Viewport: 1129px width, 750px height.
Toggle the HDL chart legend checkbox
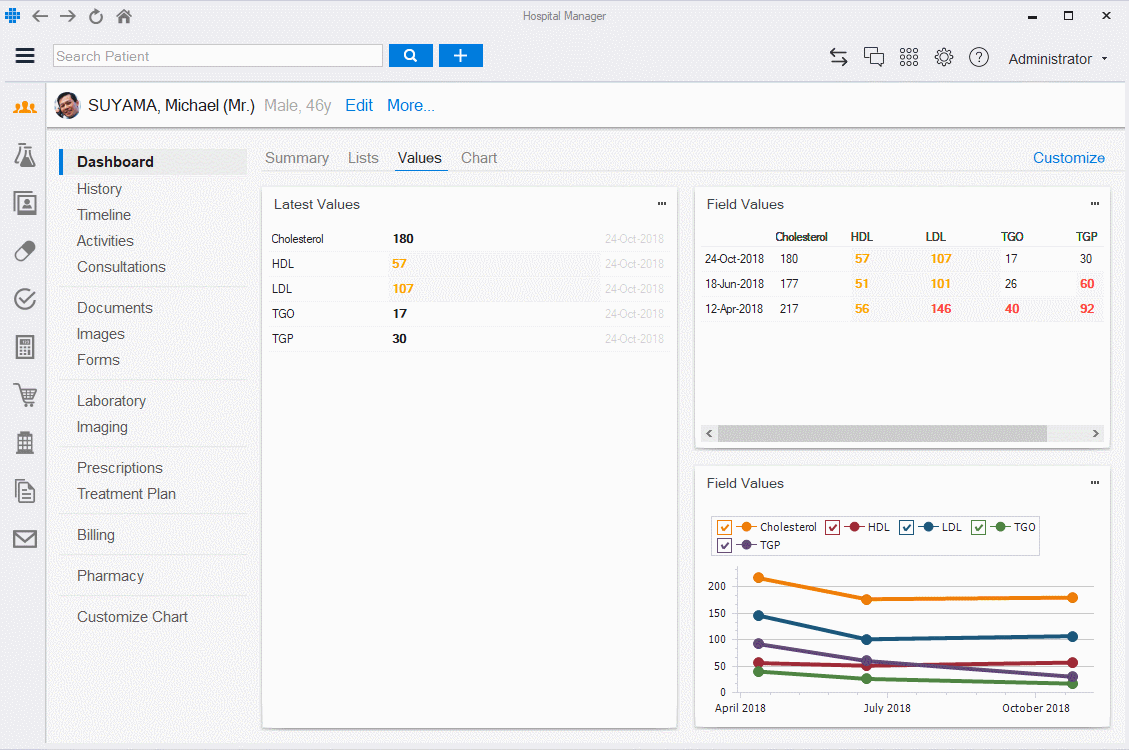832,527
